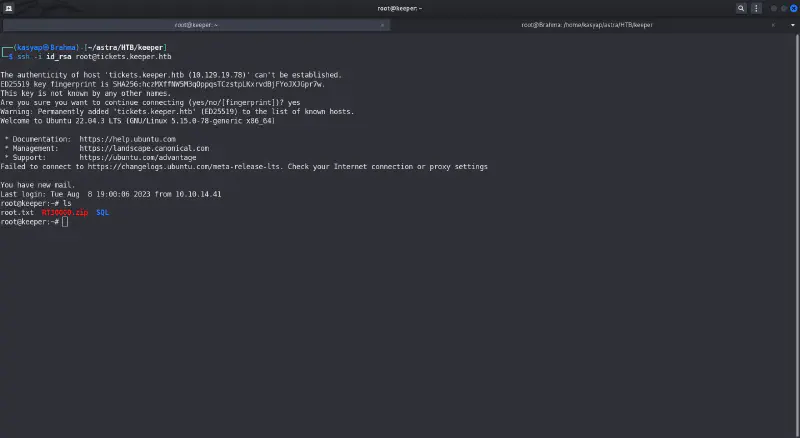Image resolution: width=800 pixels, height=438 pixels.
Task: Click the https://help.ubuntu.com link
Action: [127, 139]
